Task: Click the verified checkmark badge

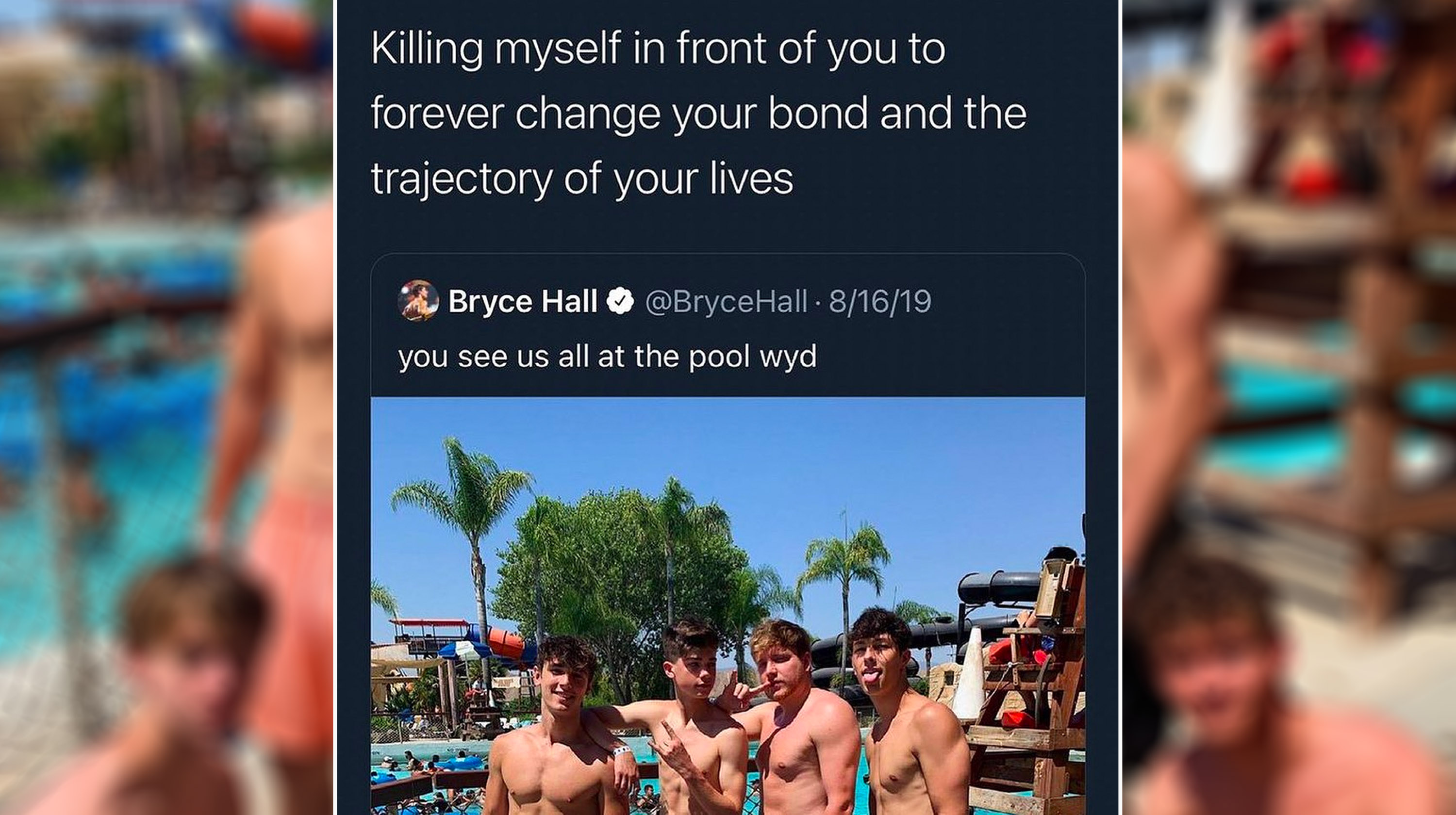Action: [x=620, y=300]
